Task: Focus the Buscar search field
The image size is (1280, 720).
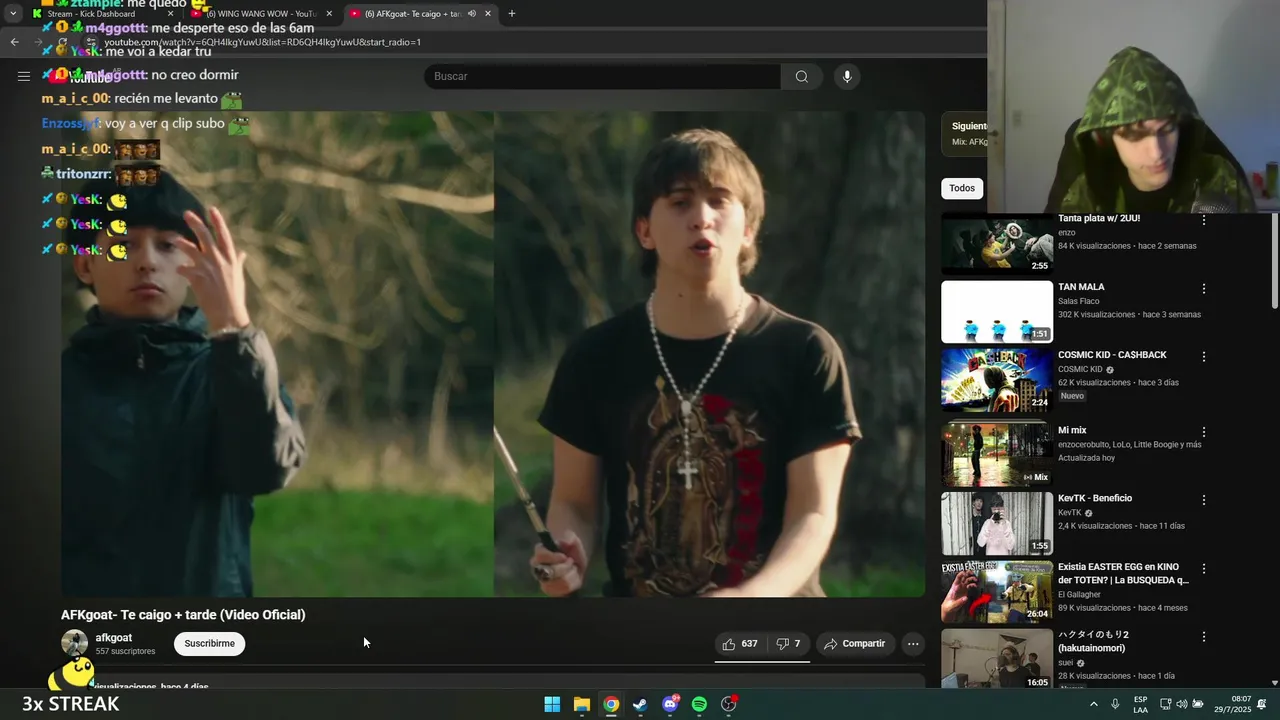Action: coord(603,77)
